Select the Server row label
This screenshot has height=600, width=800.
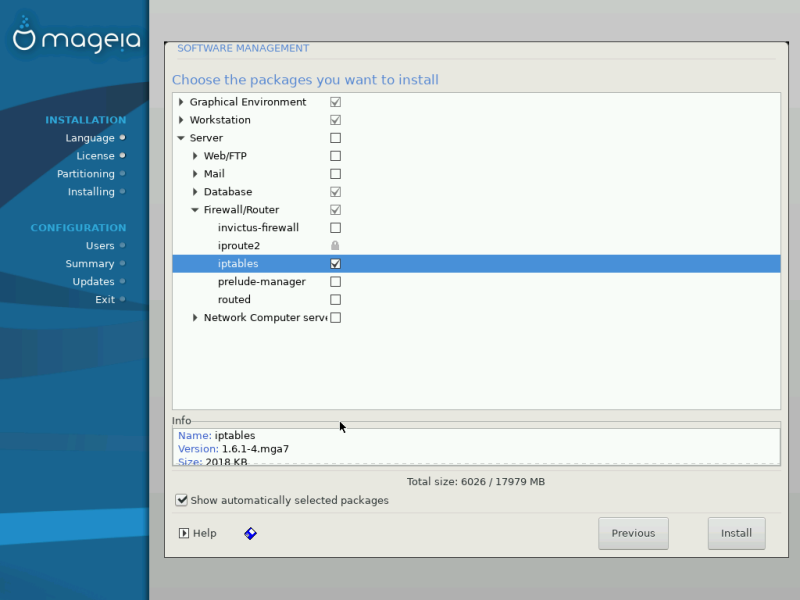[x=206, y=138]
